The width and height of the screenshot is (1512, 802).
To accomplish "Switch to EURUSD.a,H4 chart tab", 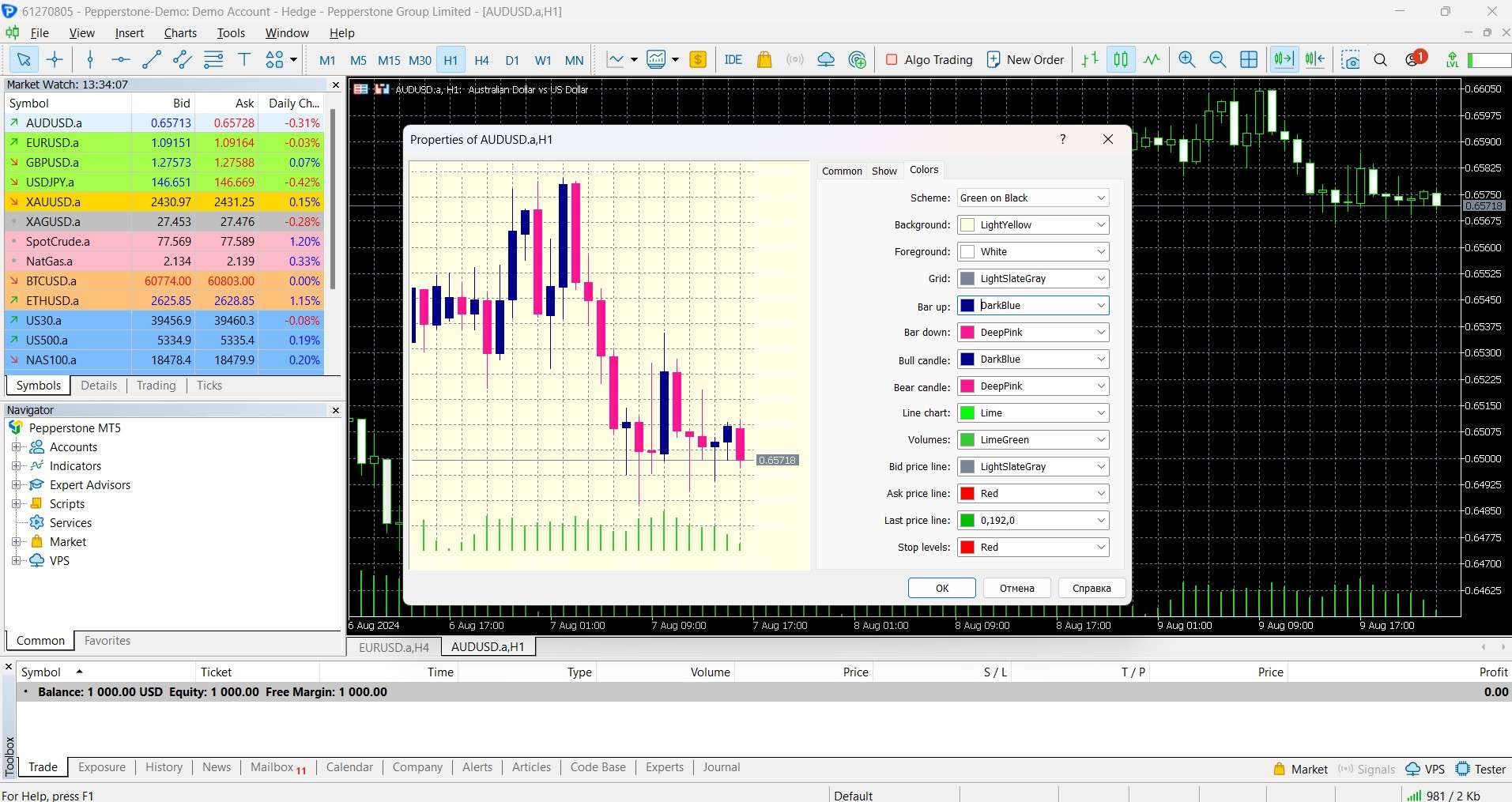I will [394, 647].
